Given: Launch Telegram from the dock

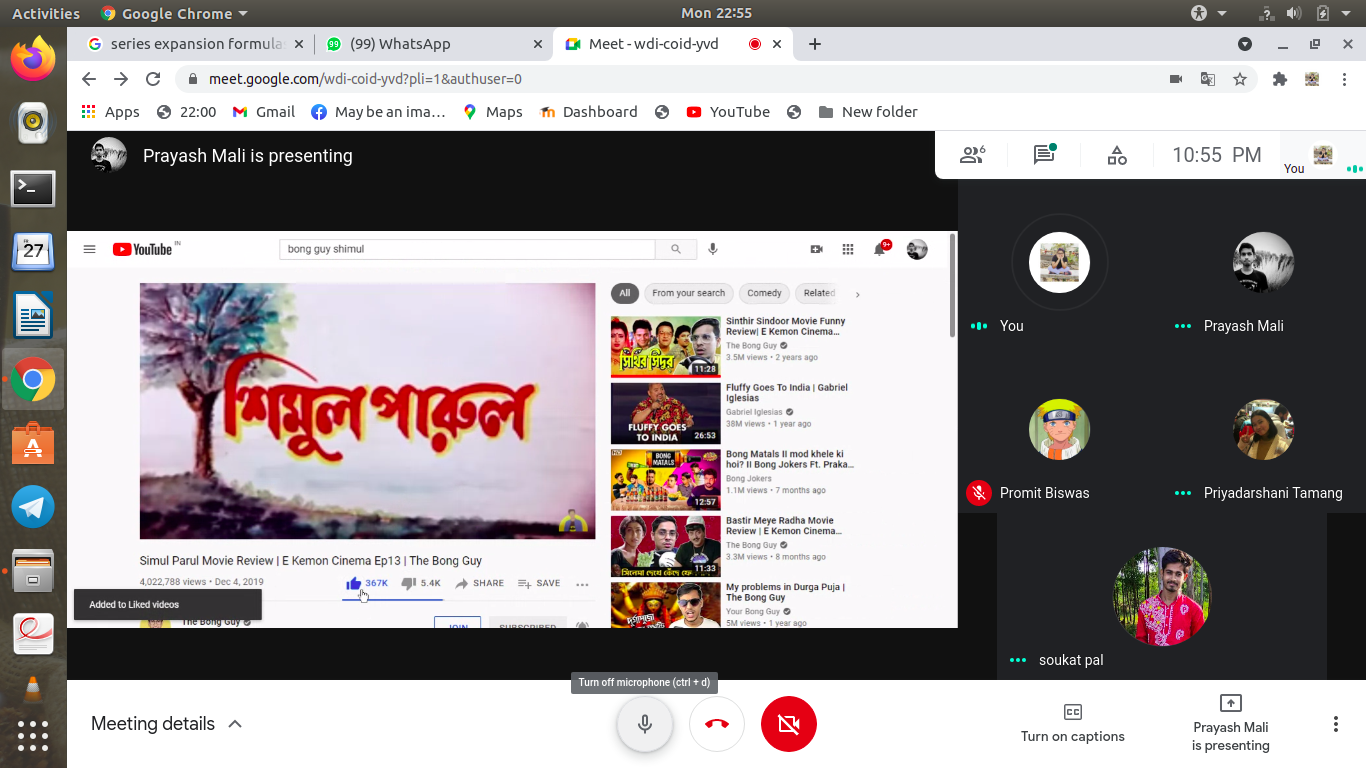Looking at the screenshot, I should point(33,507).
